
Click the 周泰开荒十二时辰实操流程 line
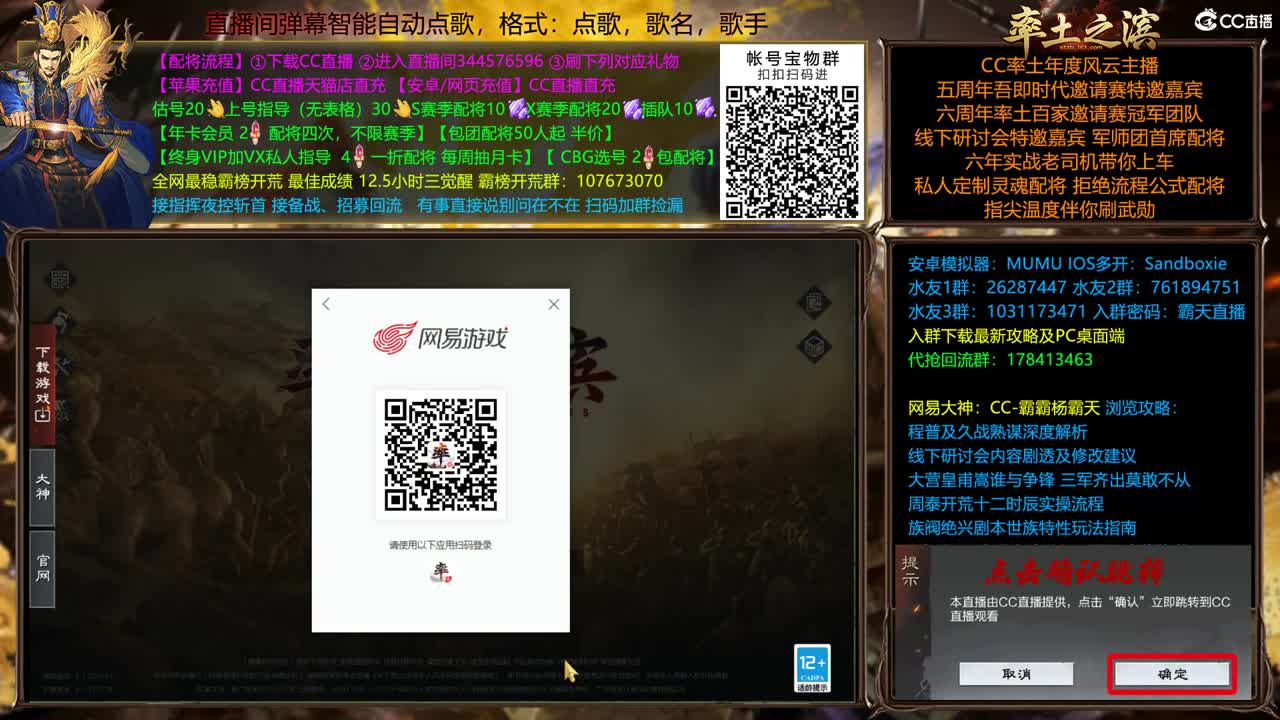tap(1005, 504)
